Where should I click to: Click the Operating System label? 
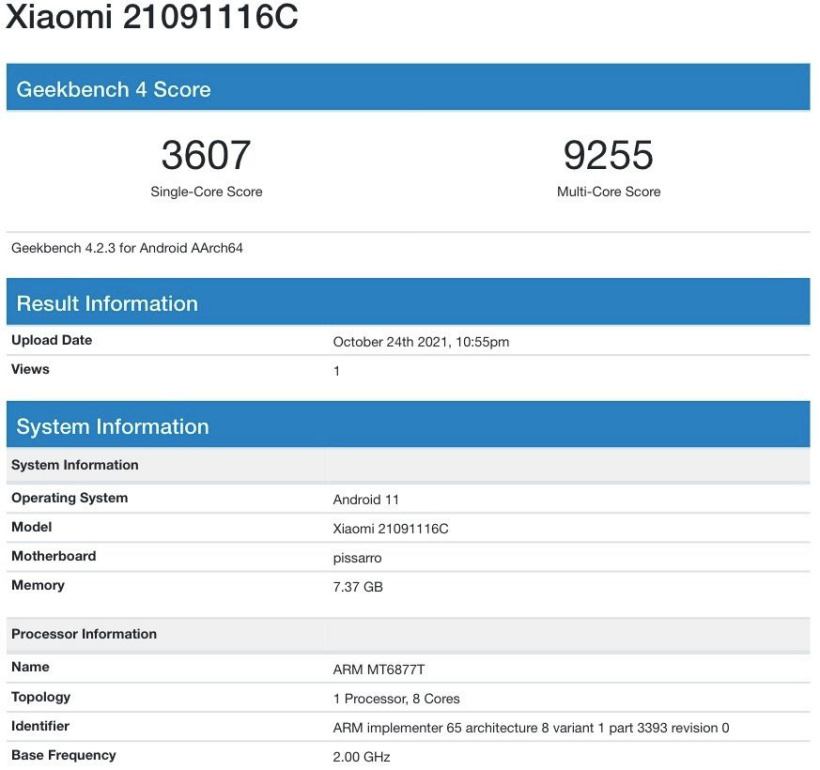pos(70,497)
